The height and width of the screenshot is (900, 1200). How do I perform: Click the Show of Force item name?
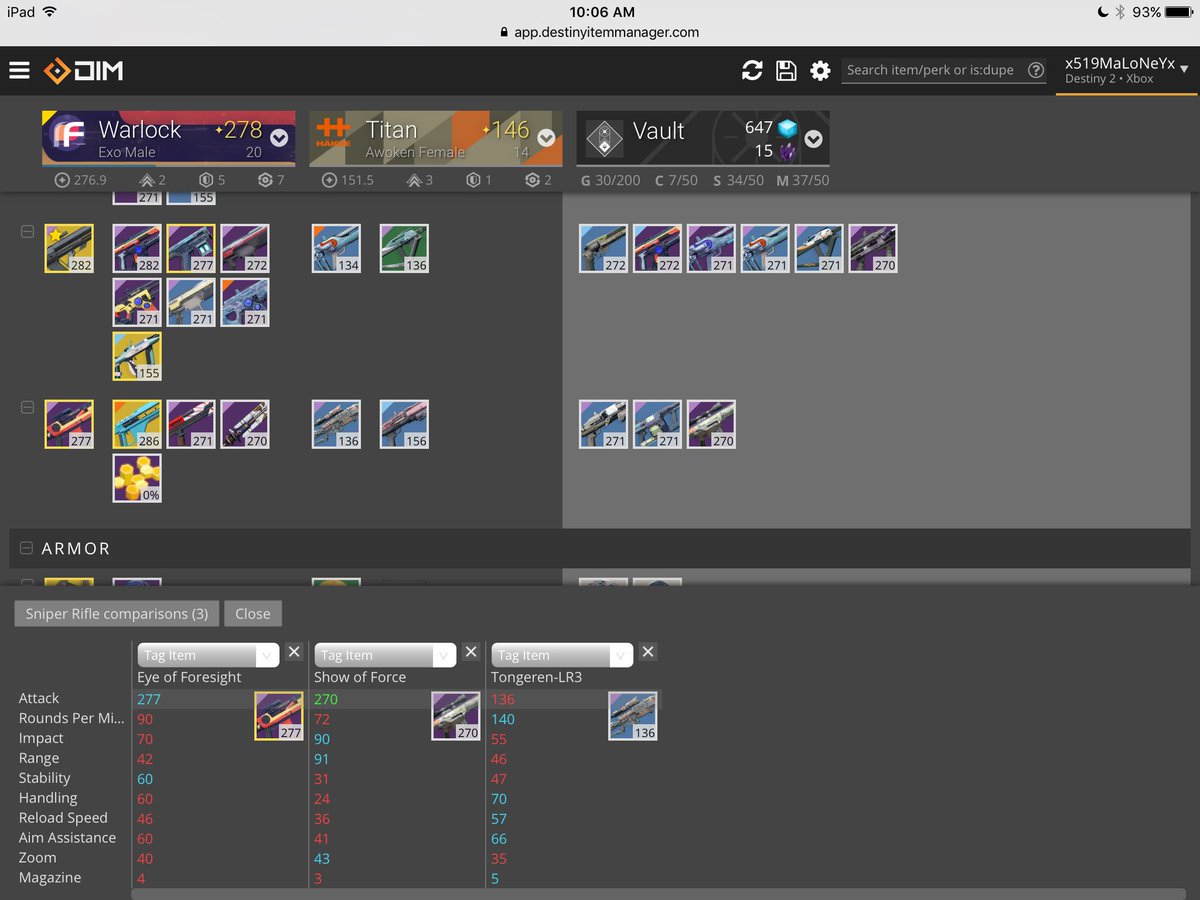coord(360,677)
